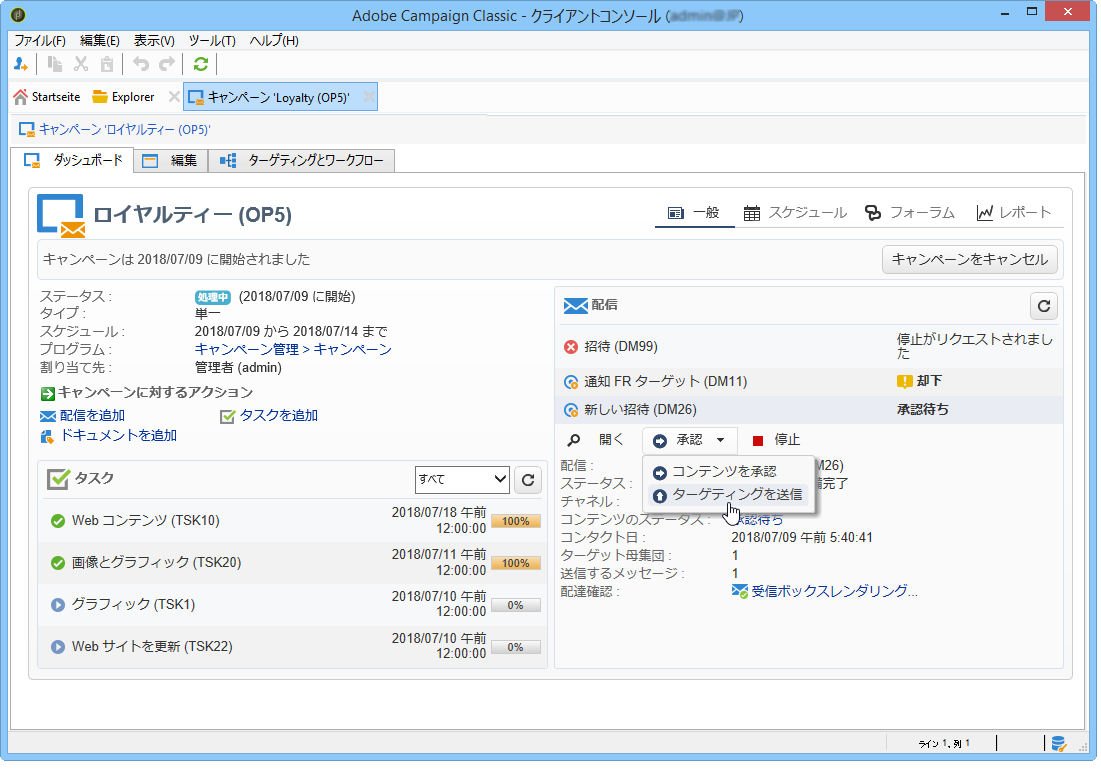
Task: Click the redo arrow icon
Action: coord(166,65)
